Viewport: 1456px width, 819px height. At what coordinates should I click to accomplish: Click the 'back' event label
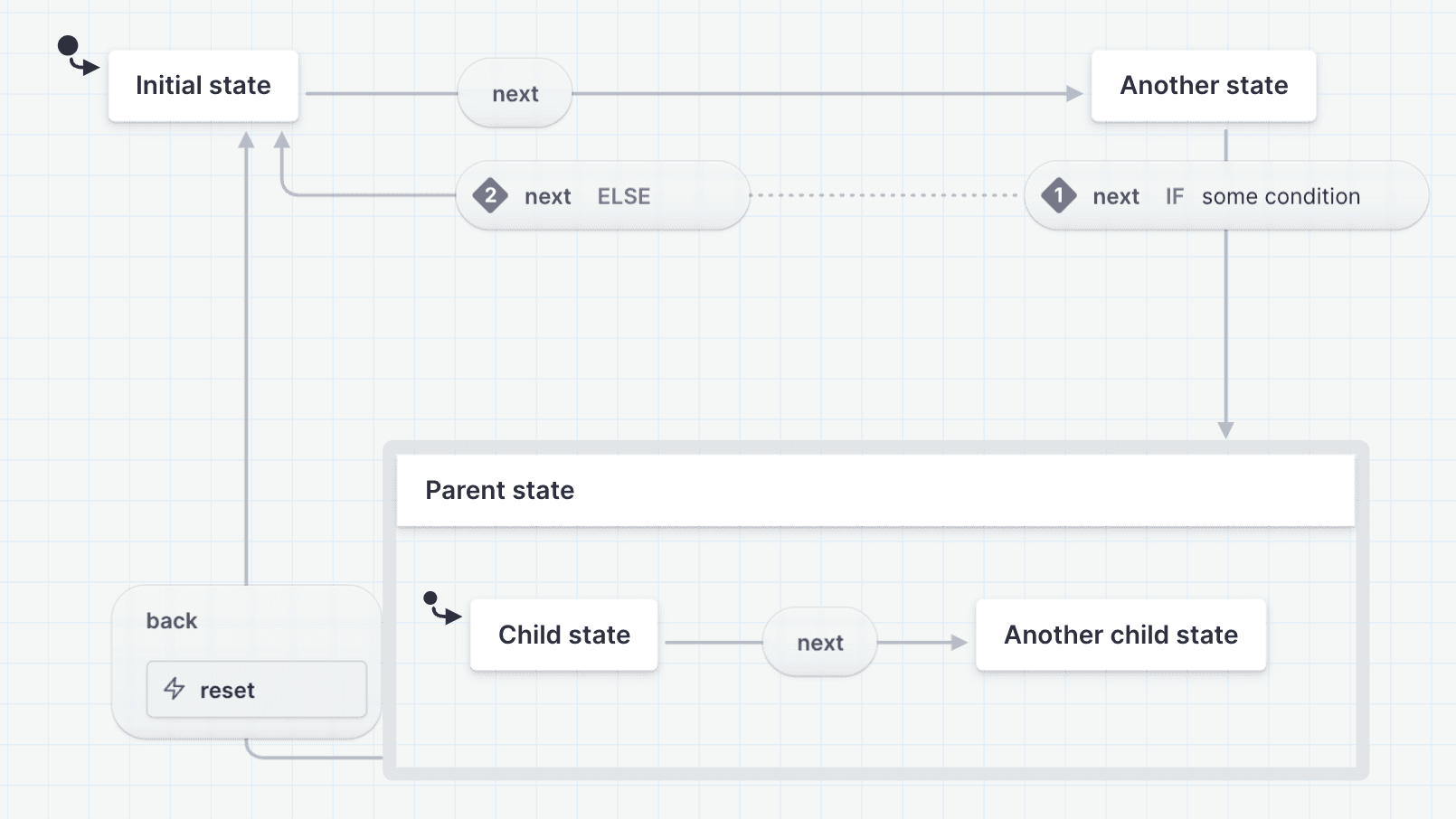click(172, 621)
